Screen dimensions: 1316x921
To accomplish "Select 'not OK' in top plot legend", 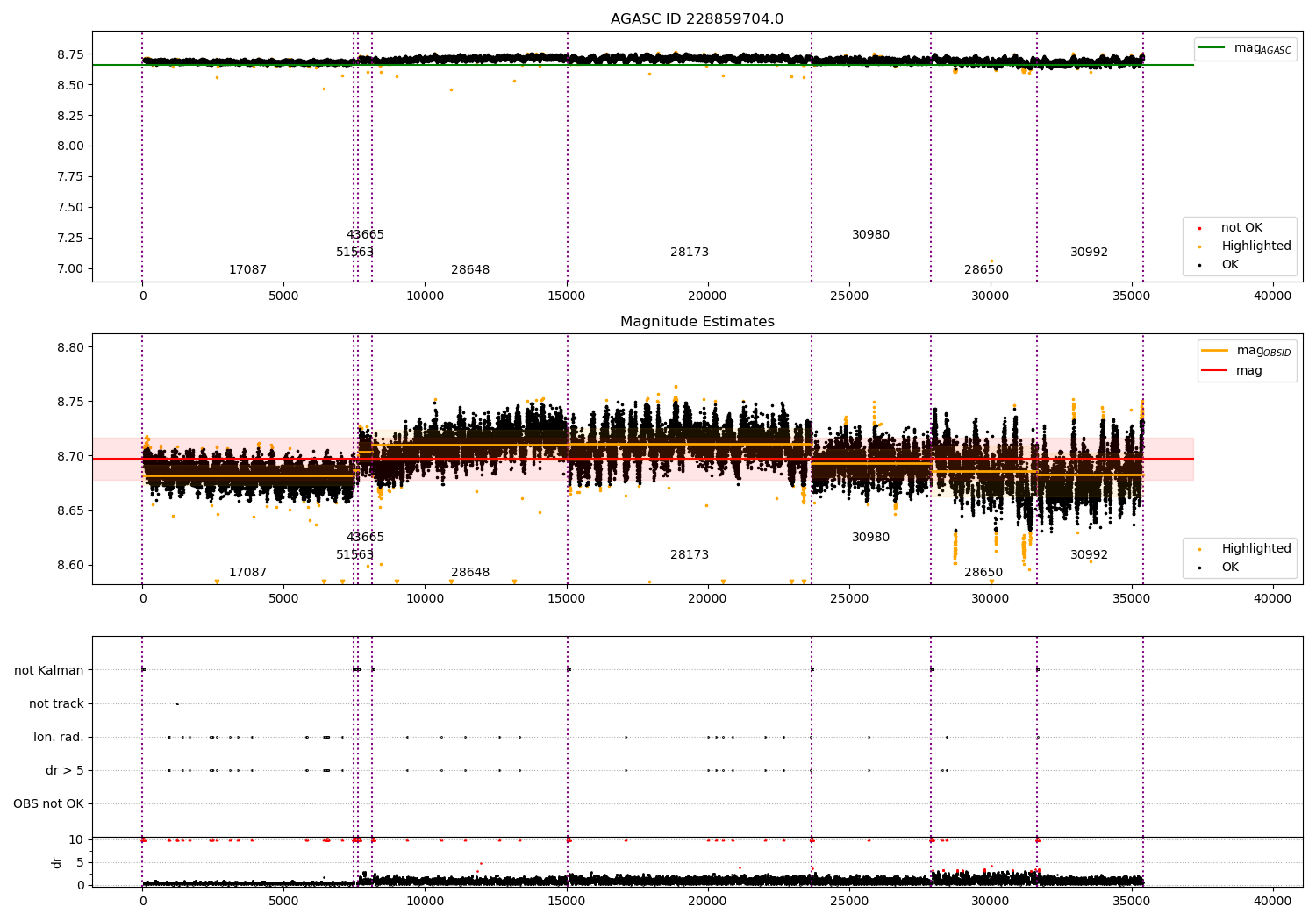I will (x=1241, y=227).
